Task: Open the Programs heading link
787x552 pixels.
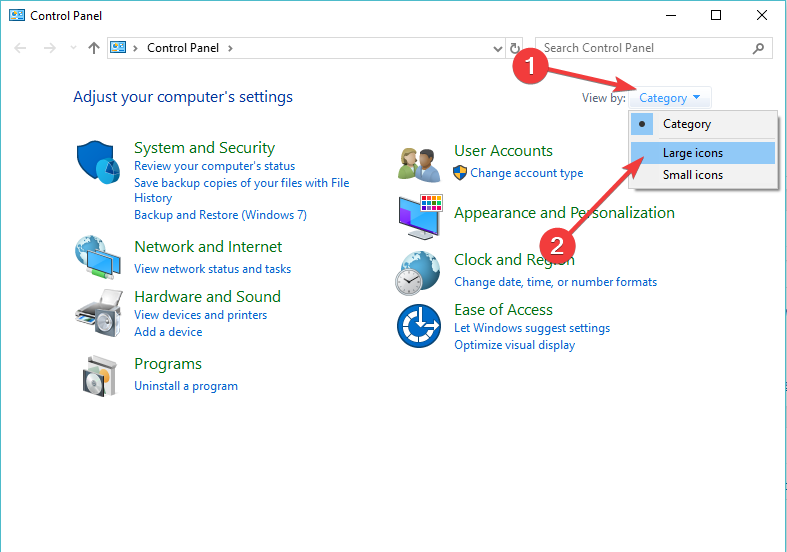Action: (168, 364)
